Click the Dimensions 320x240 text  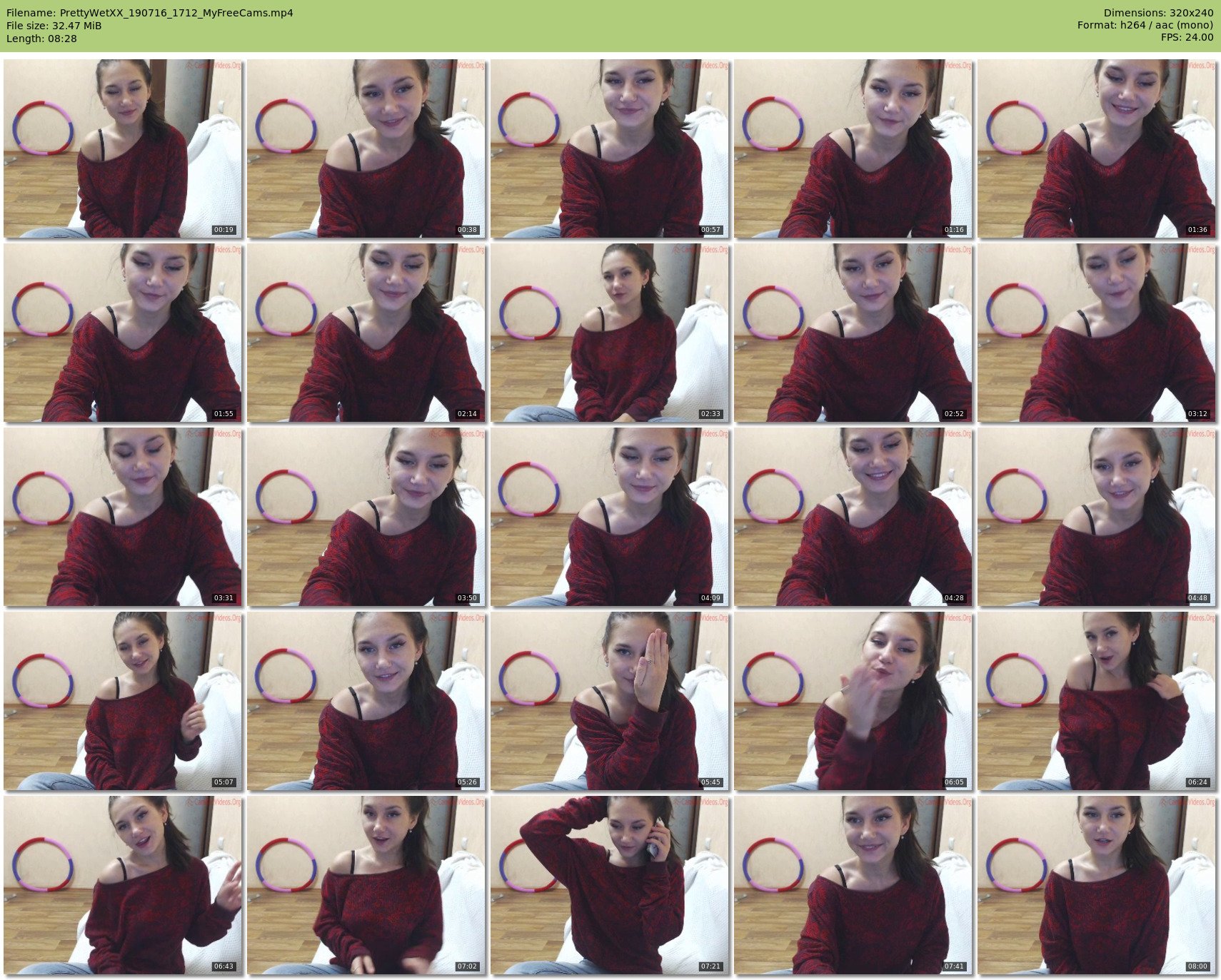point(1158,13)
